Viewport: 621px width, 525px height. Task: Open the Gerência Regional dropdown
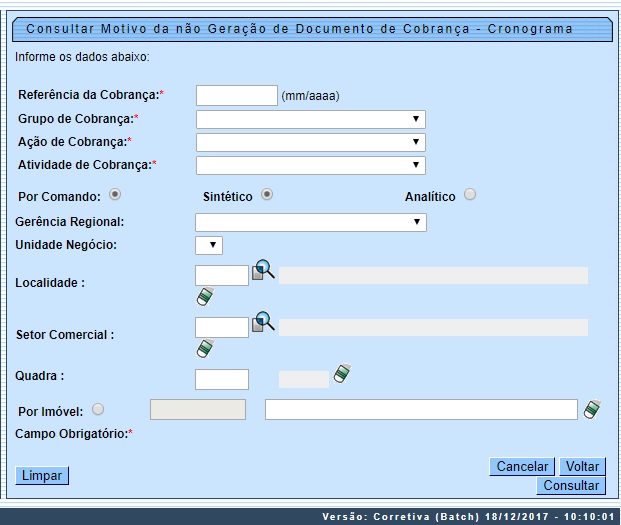click(311, 223)
